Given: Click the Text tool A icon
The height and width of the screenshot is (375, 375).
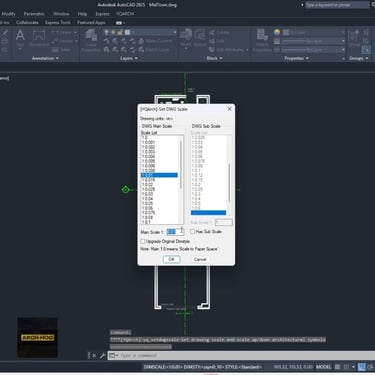Looking at the screenshot, I should click(x=20, y=35).
